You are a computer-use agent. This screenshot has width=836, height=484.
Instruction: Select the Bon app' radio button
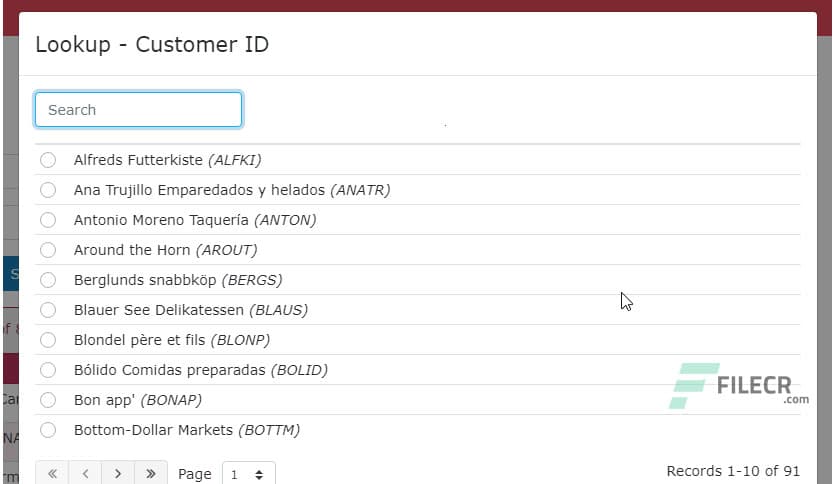tap(48, 400)
